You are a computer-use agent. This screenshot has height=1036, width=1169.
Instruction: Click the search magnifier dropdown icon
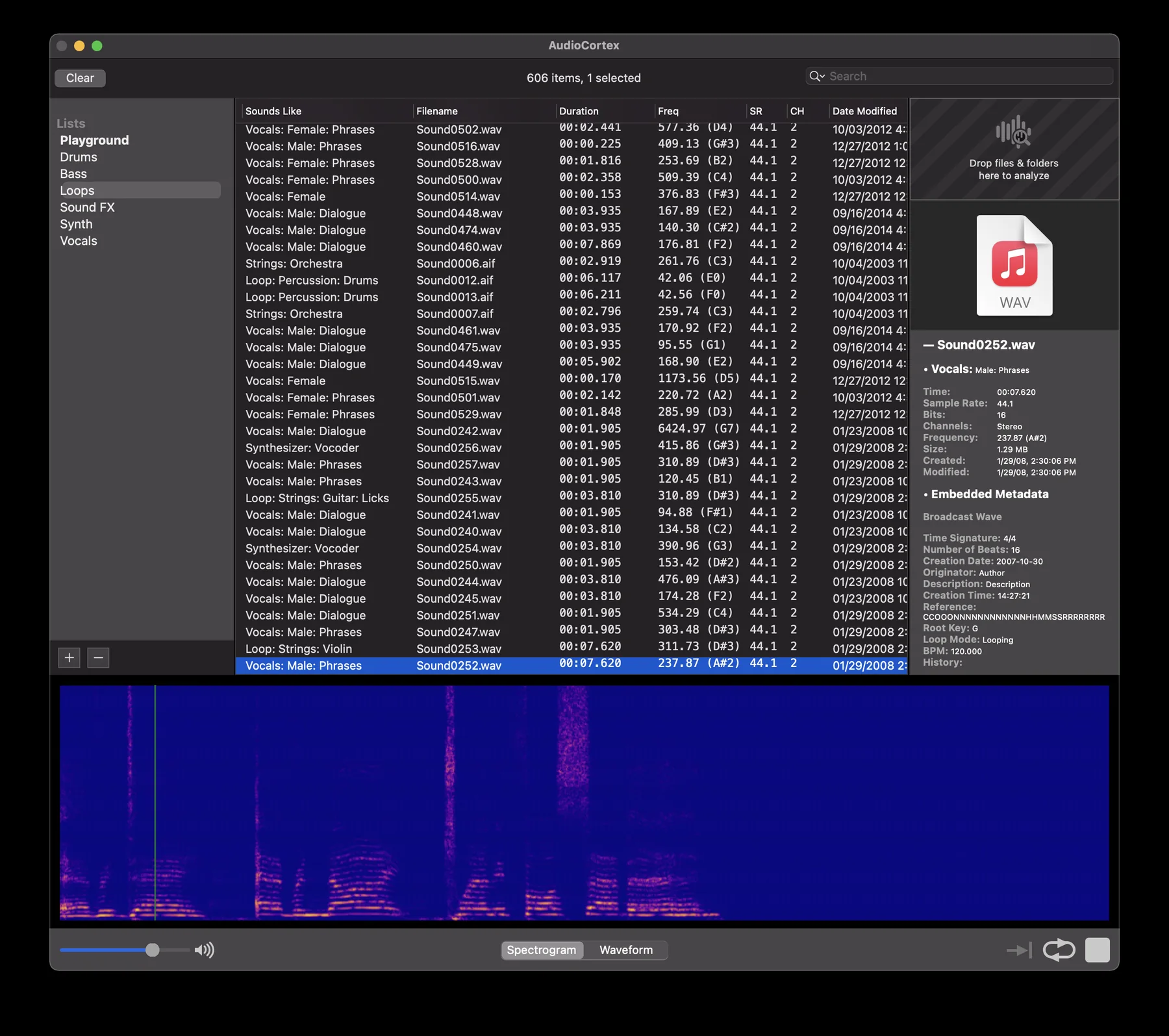coord(816,76)
